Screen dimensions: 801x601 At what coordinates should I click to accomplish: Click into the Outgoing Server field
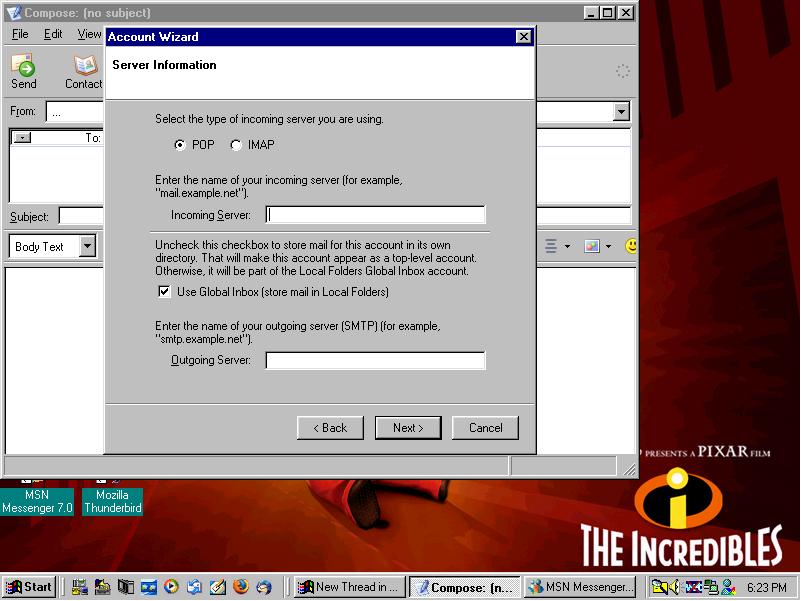coord(375,360)
